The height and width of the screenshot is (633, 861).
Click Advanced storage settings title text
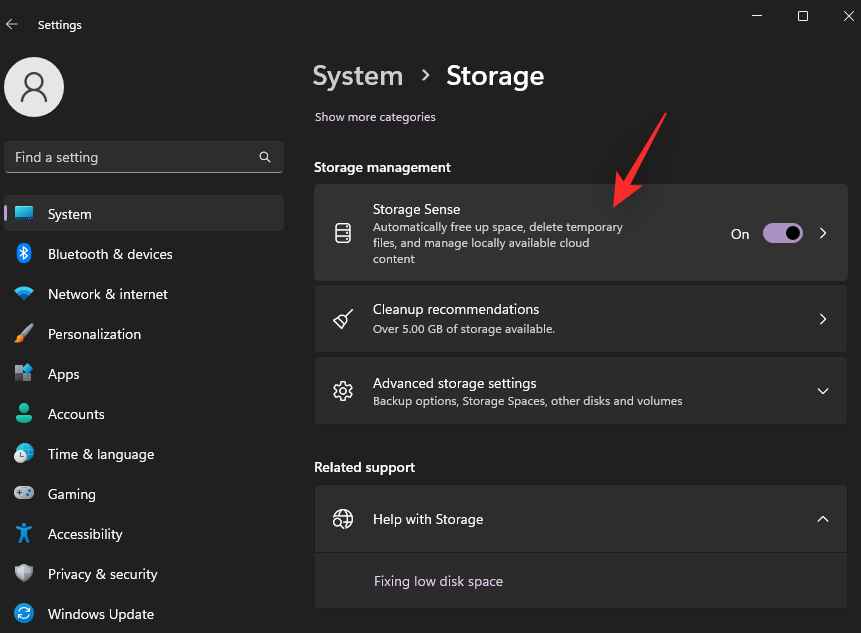[454, 383]
